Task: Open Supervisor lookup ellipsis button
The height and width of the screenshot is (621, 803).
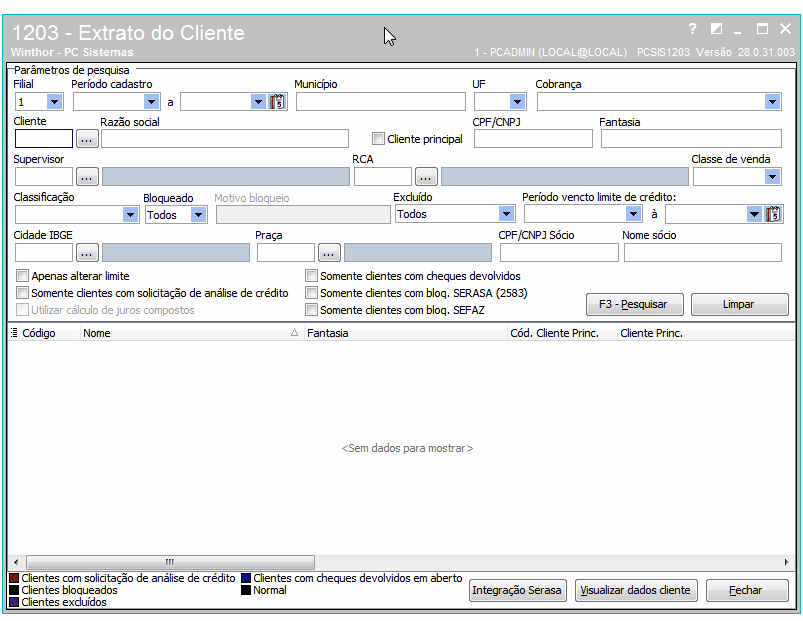Action: click(x=87, y=177)
